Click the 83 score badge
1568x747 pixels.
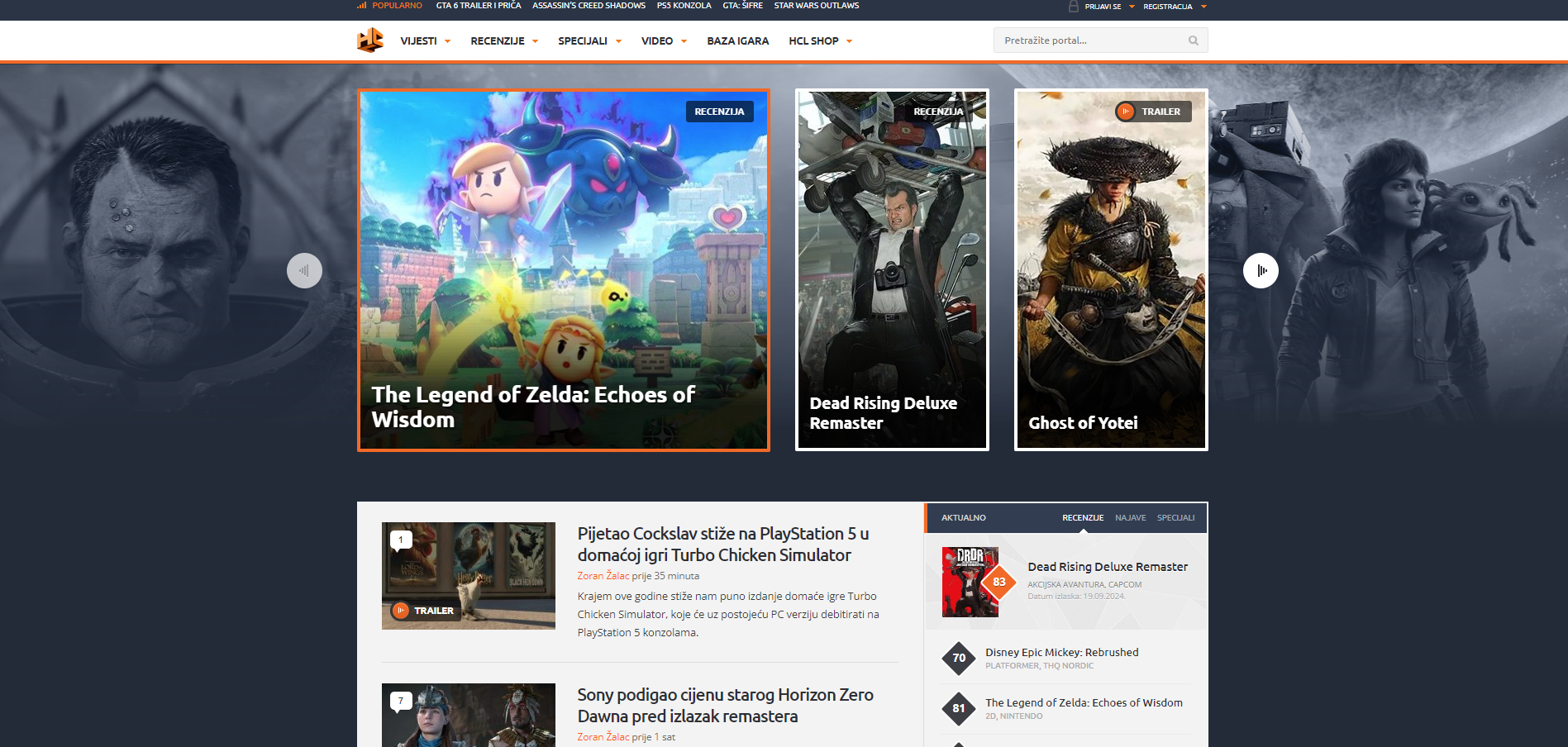[998, 582]
